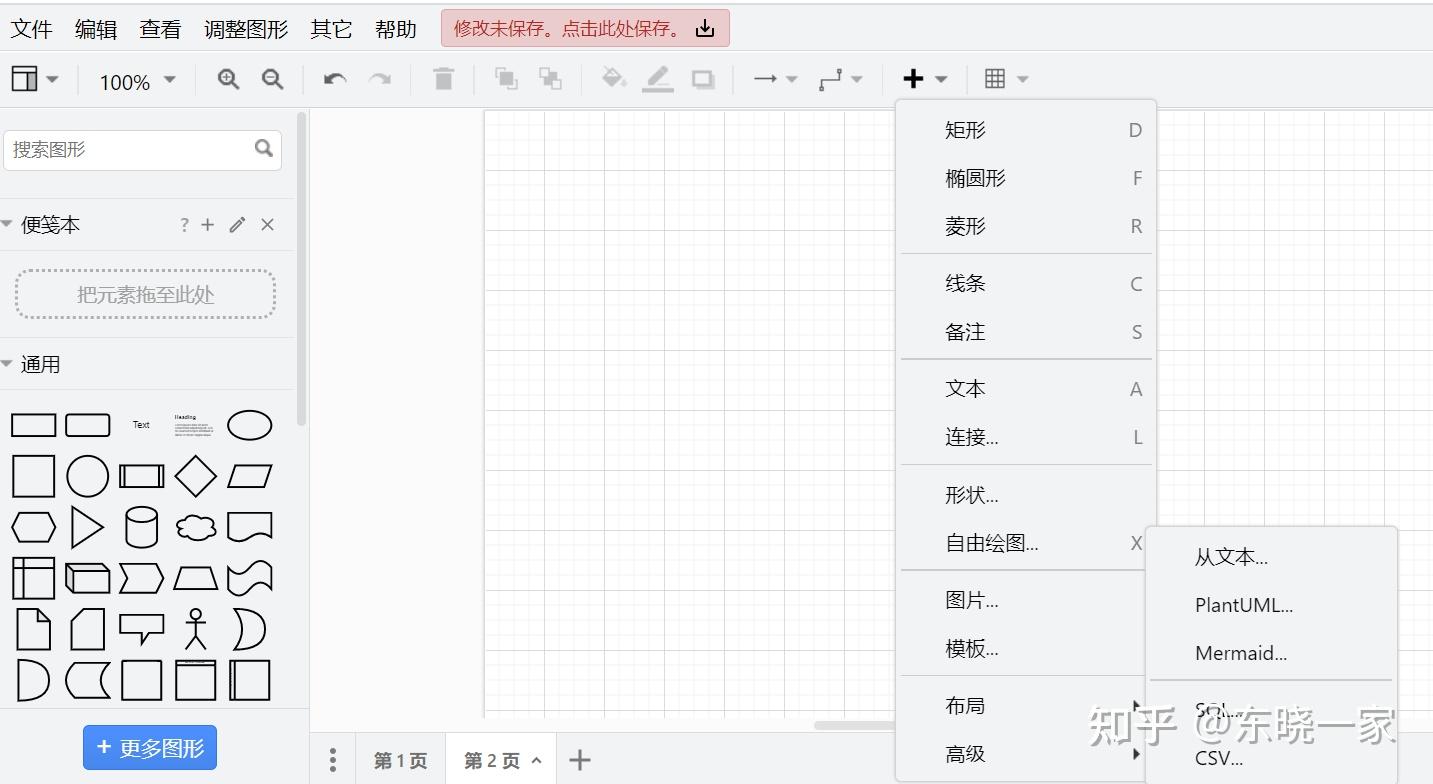1433x784 pixels.
Task: Open the 调整图形 menu
Action: coord(246,29)
